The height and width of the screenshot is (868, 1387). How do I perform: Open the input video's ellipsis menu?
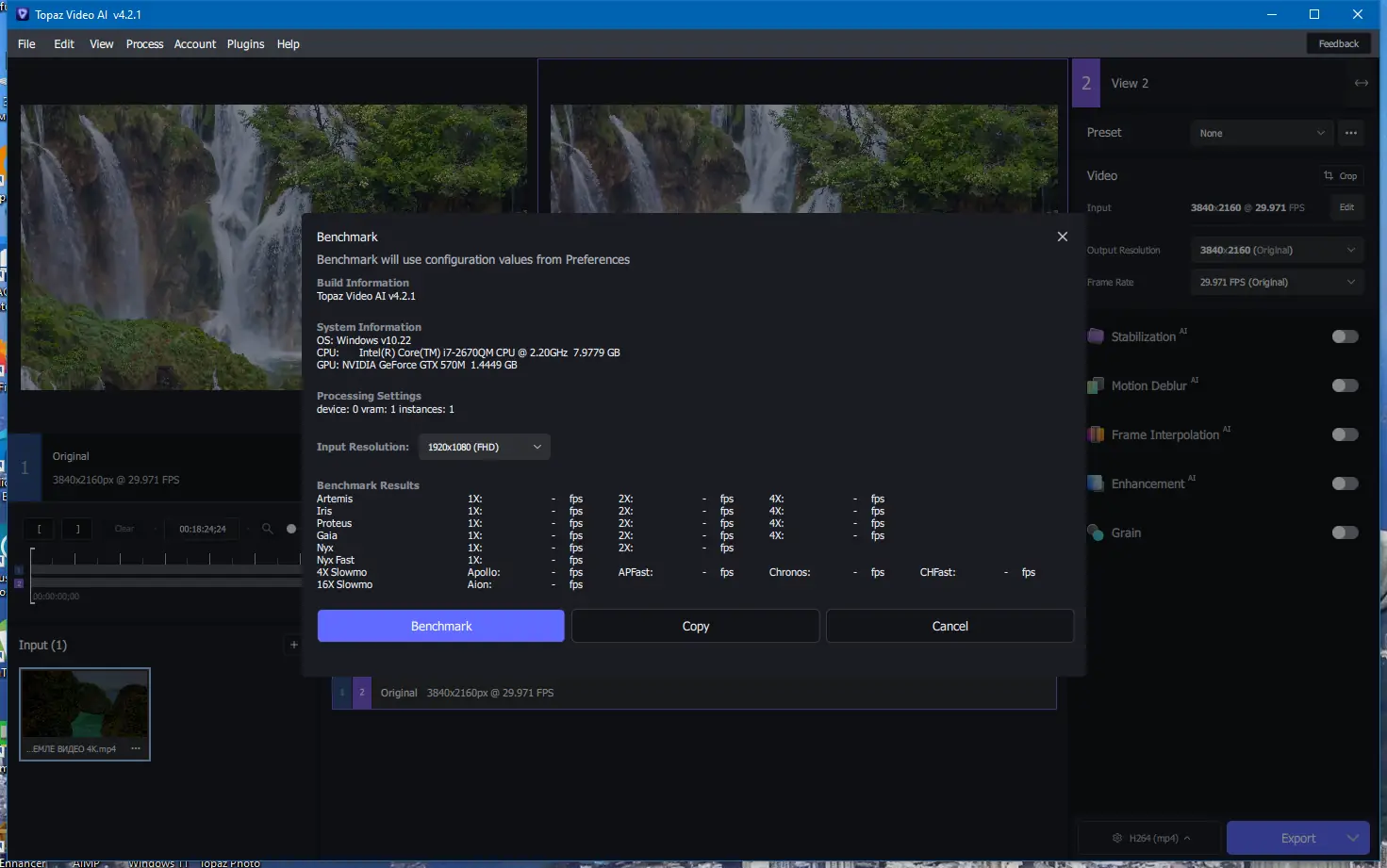pos(136,748)
